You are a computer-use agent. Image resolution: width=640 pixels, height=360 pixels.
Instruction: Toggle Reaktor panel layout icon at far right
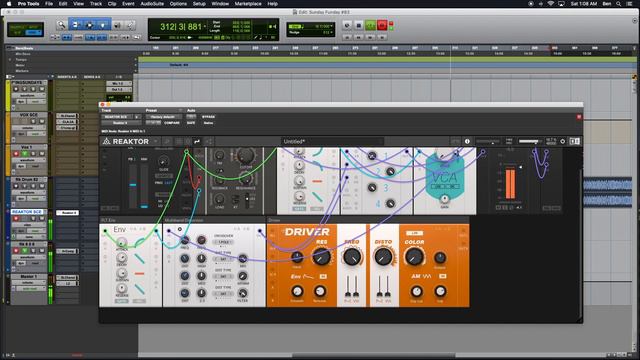(575, 141)
